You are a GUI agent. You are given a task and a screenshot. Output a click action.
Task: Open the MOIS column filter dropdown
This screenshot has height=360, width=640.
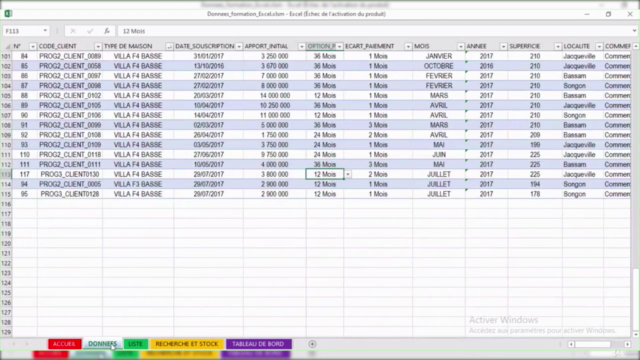click(460, 47)
